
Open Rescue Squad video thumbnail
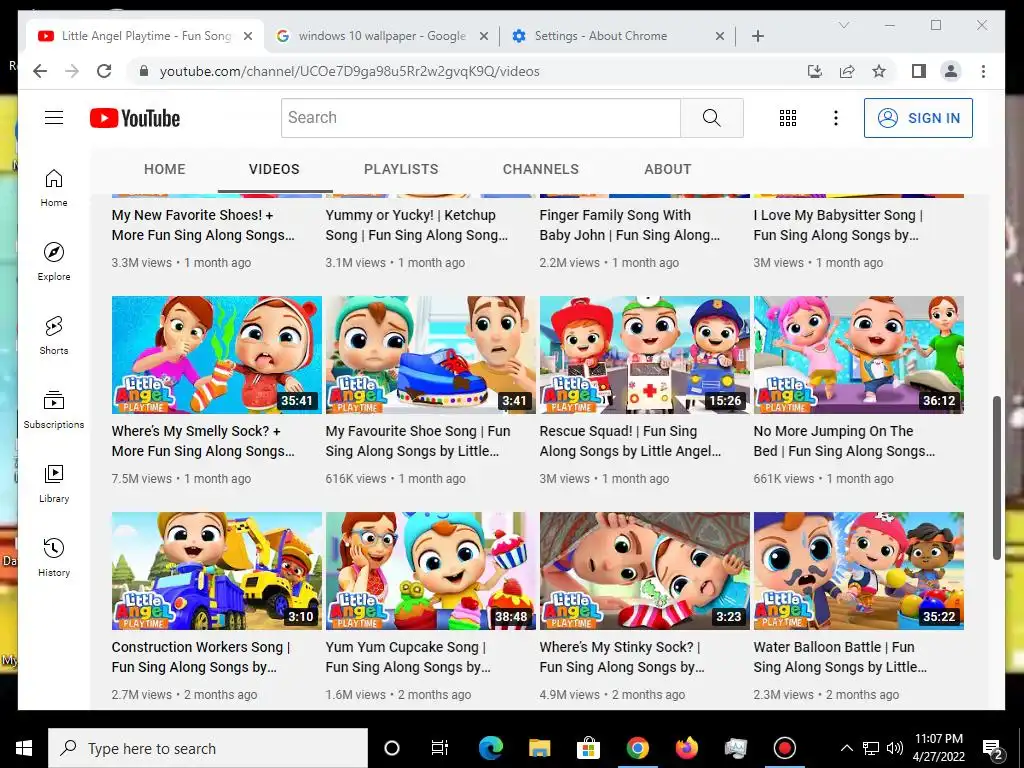click(645, 355)
